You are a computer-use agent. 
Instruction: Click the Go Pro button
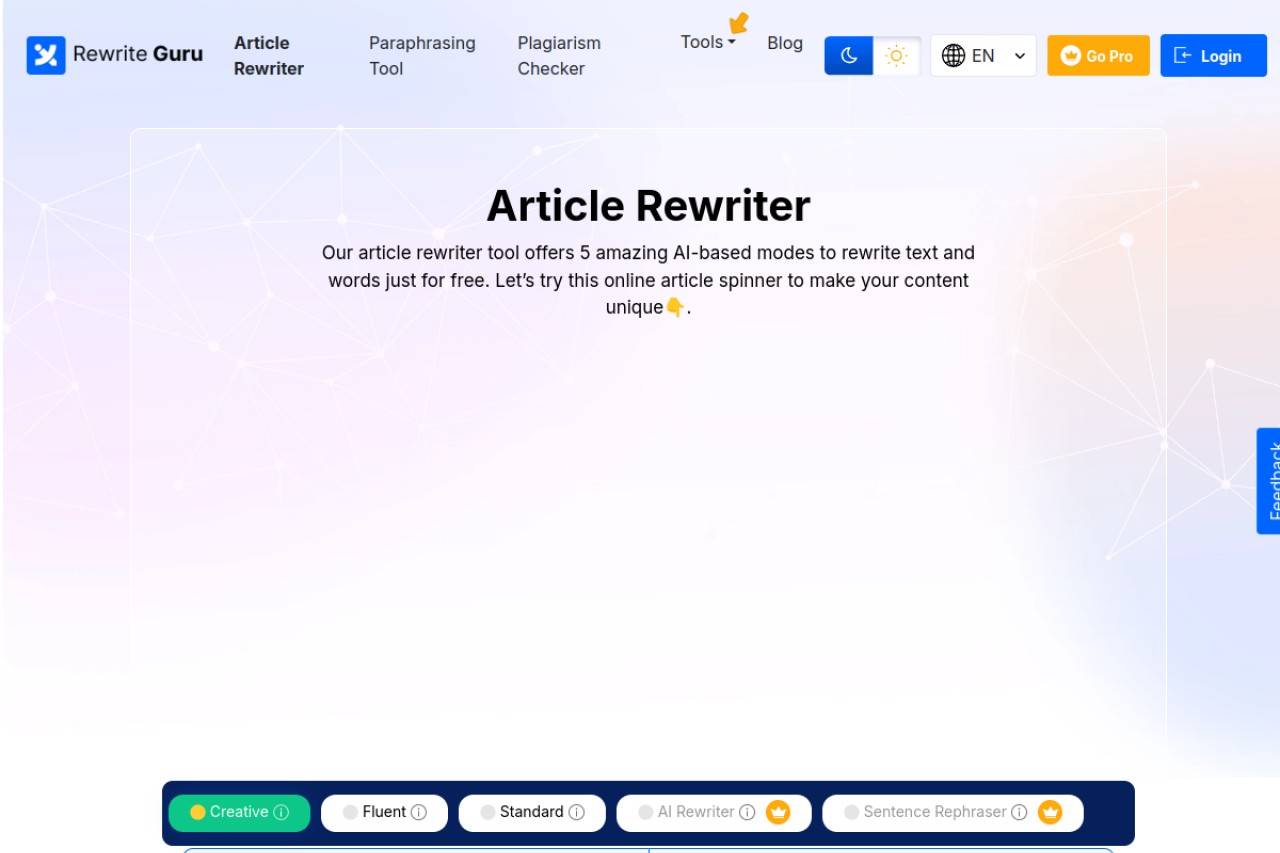[x=1098, y=56]
